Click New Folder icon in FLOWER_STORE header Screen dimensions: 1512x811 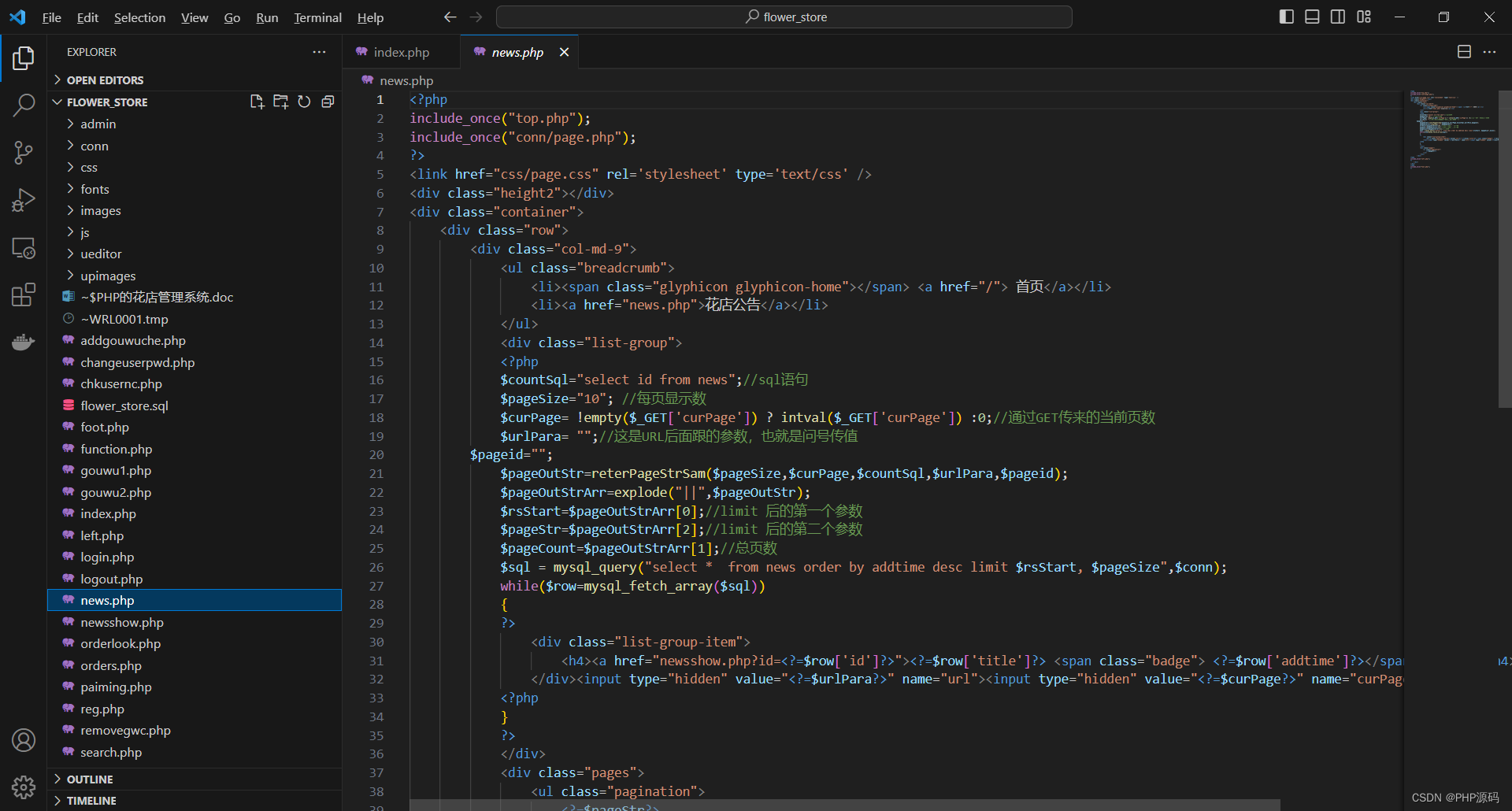pyautogui.click(x=280, y=102)
